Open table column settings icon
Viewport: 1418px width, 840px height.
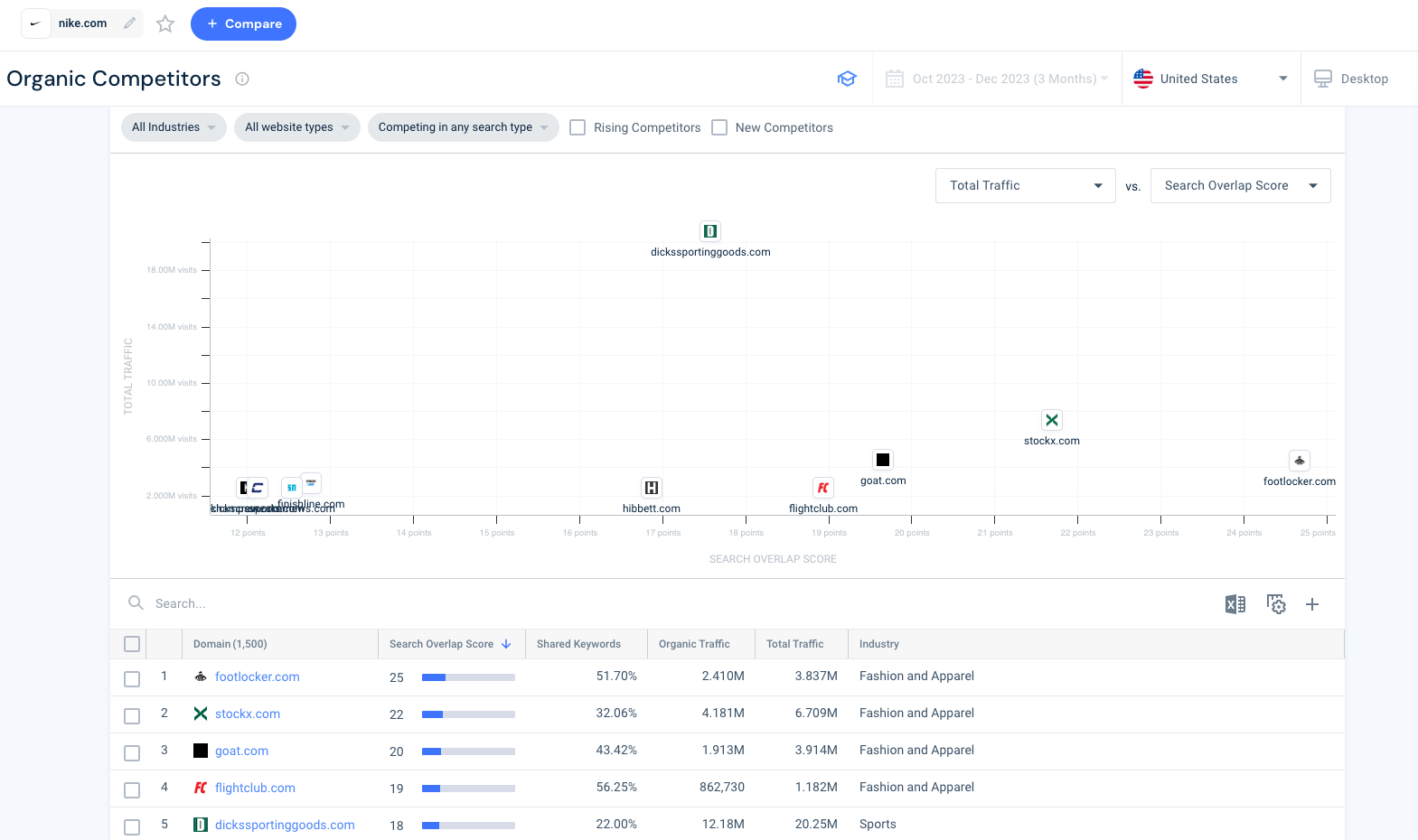point(1276,604)
